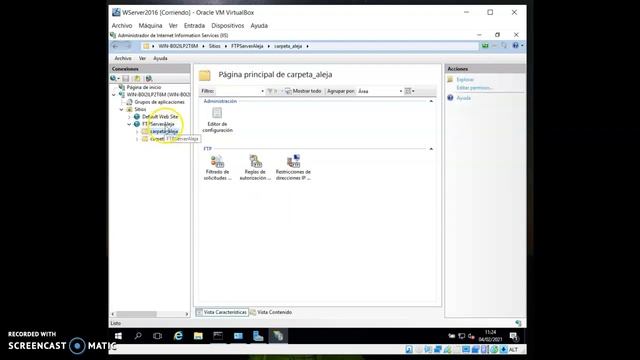The width and height of the screenshot is (640, 360).
Task: Click the save icon in Conexiones toolbar
Action: pyautogui.click(x=126, y=78)
